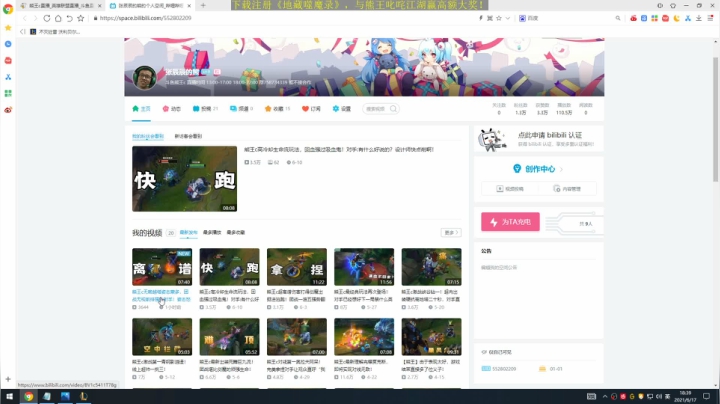Open the 拿捏 video thumbnail
This screenshot has width=720, height=404.
(297, 267)
